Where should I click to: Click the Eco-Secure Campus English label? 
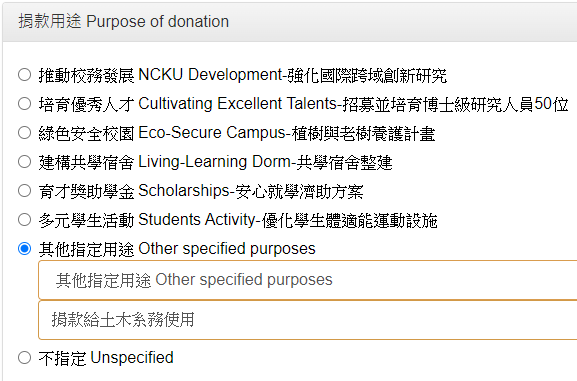(212, 133)
